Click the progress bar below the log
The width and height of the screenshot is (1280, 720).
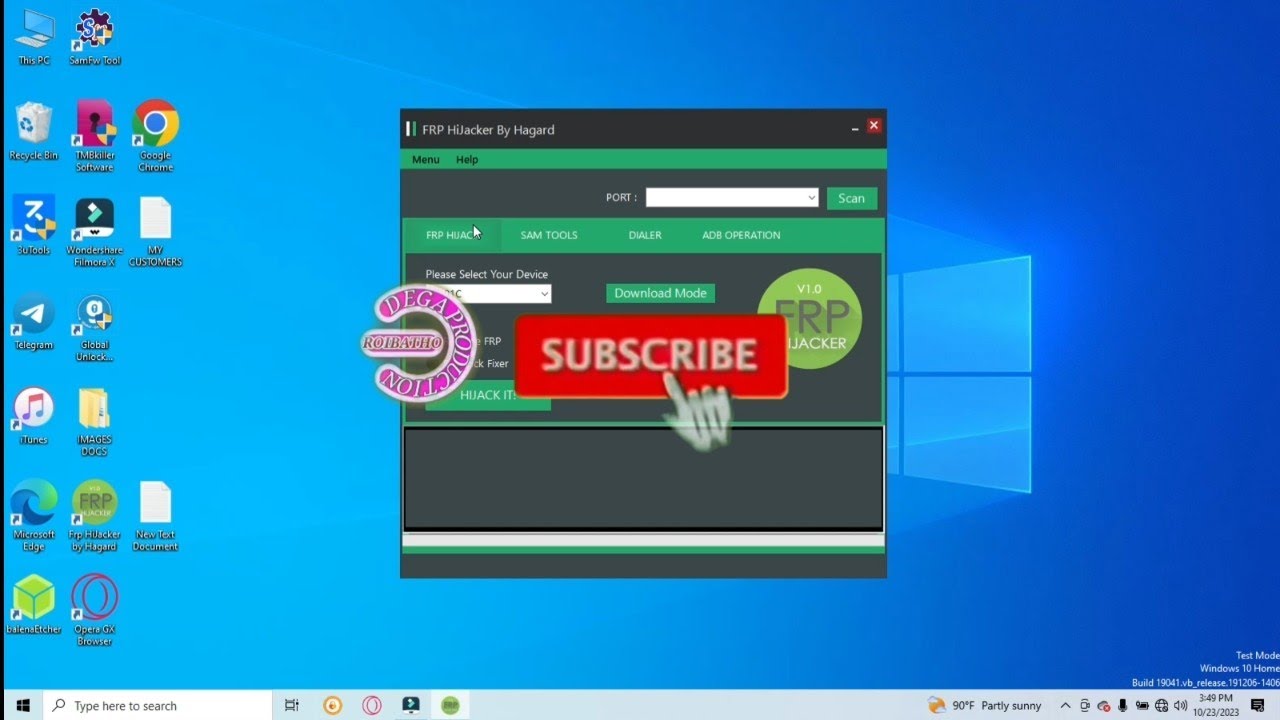tap(643, 540)
